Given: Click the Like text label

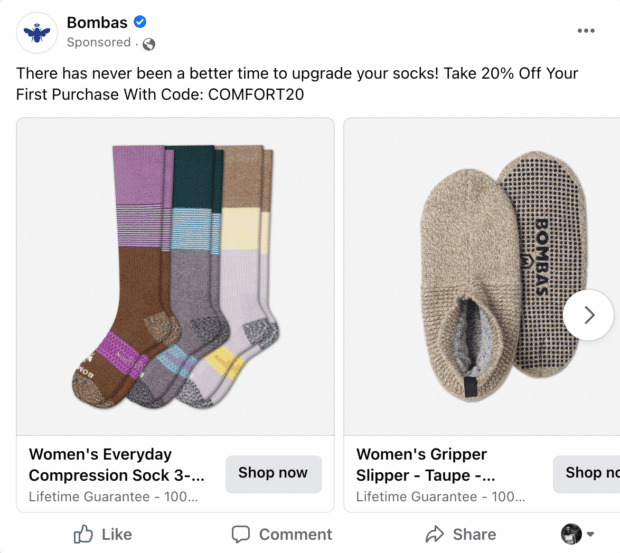Looking at the screenshot, I should click(x=117, y=534).
